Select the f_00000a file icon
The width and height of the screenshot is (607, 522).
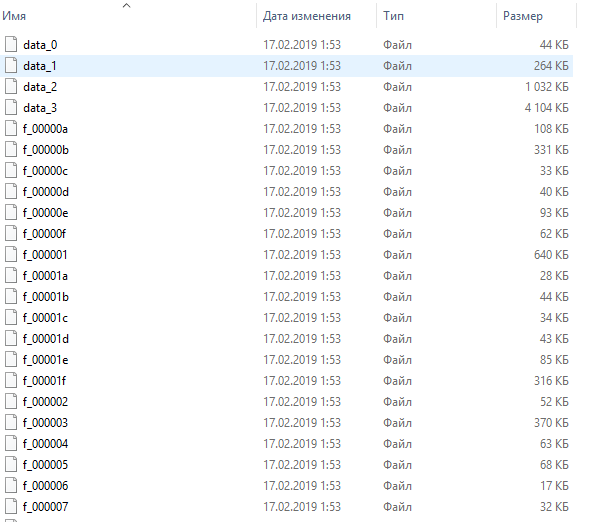12,129
